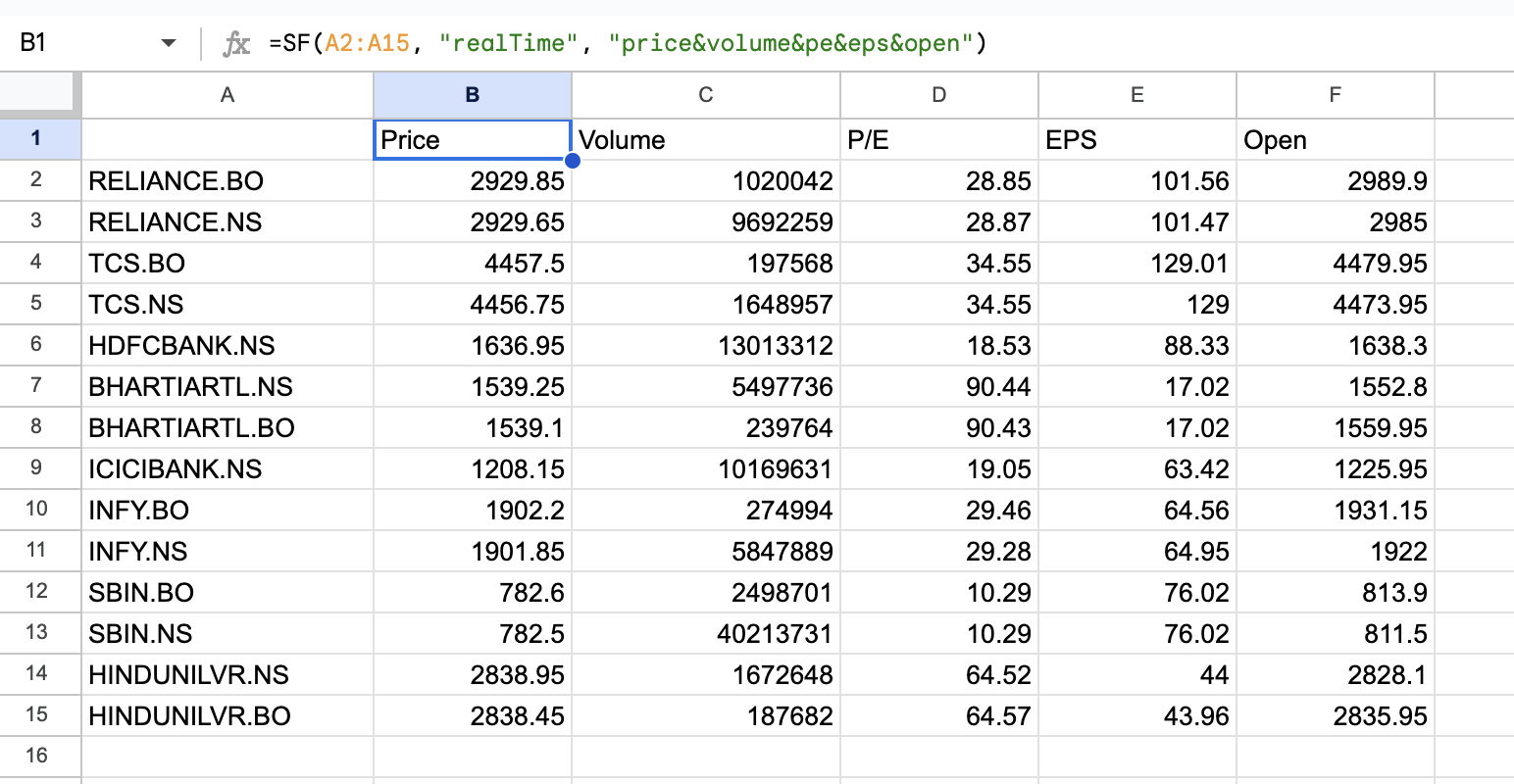This screenshot has height=784, width=1514.
Task: Select column F header
Action: [1336, 95]
